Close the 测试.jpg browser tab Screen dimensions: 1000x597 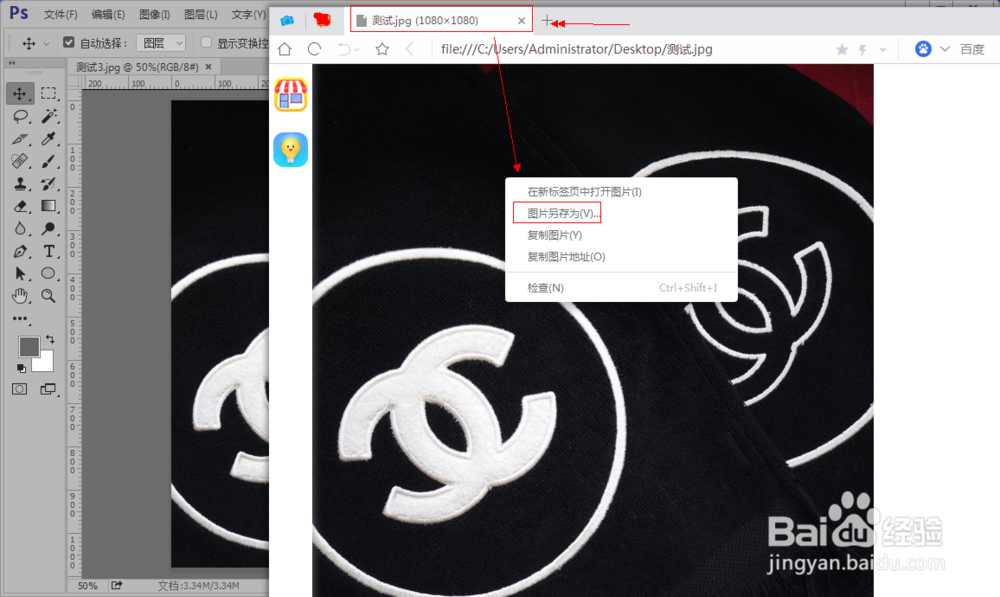point(522,21)
